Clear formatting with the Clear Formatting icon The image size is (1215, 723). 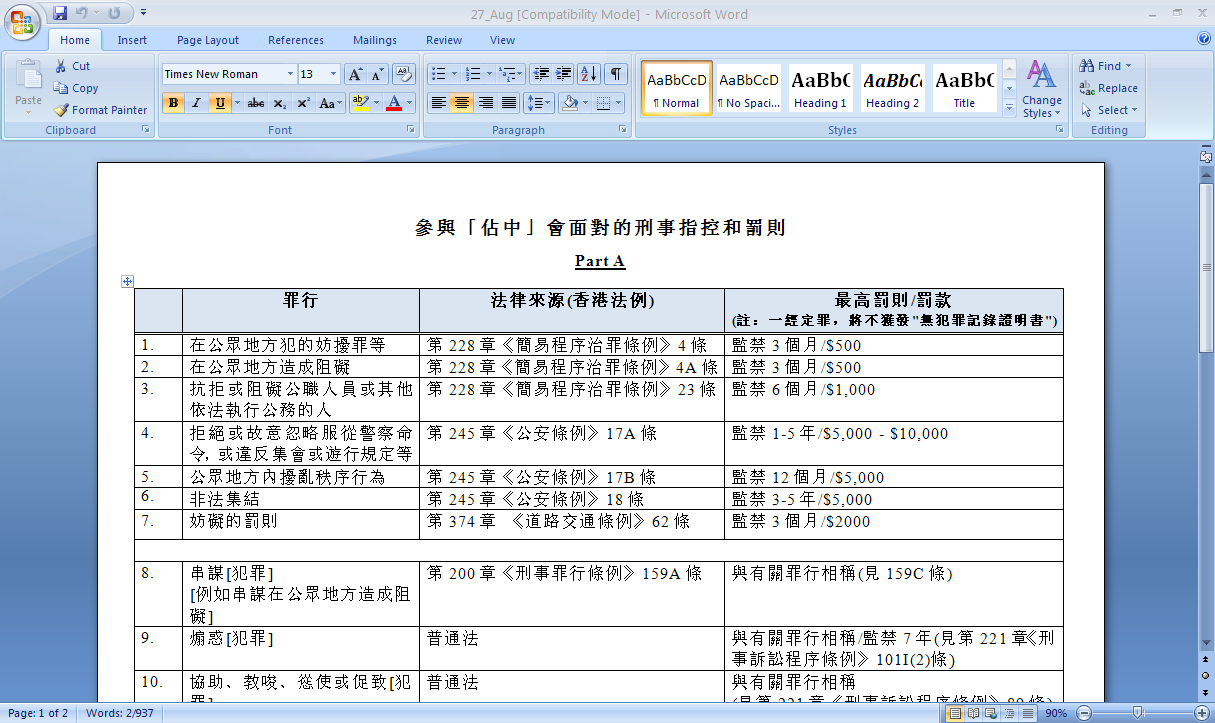(404, 74)
